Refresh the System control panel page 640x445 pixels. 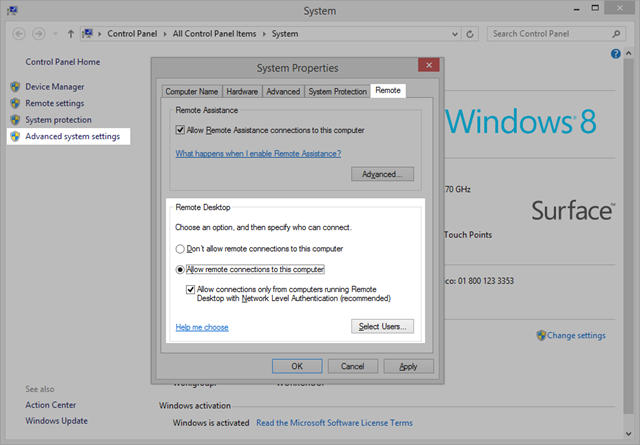[470, 34]
